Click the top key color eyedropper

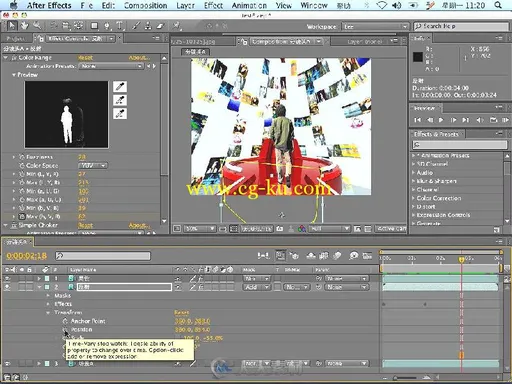[x=120, y=86]
